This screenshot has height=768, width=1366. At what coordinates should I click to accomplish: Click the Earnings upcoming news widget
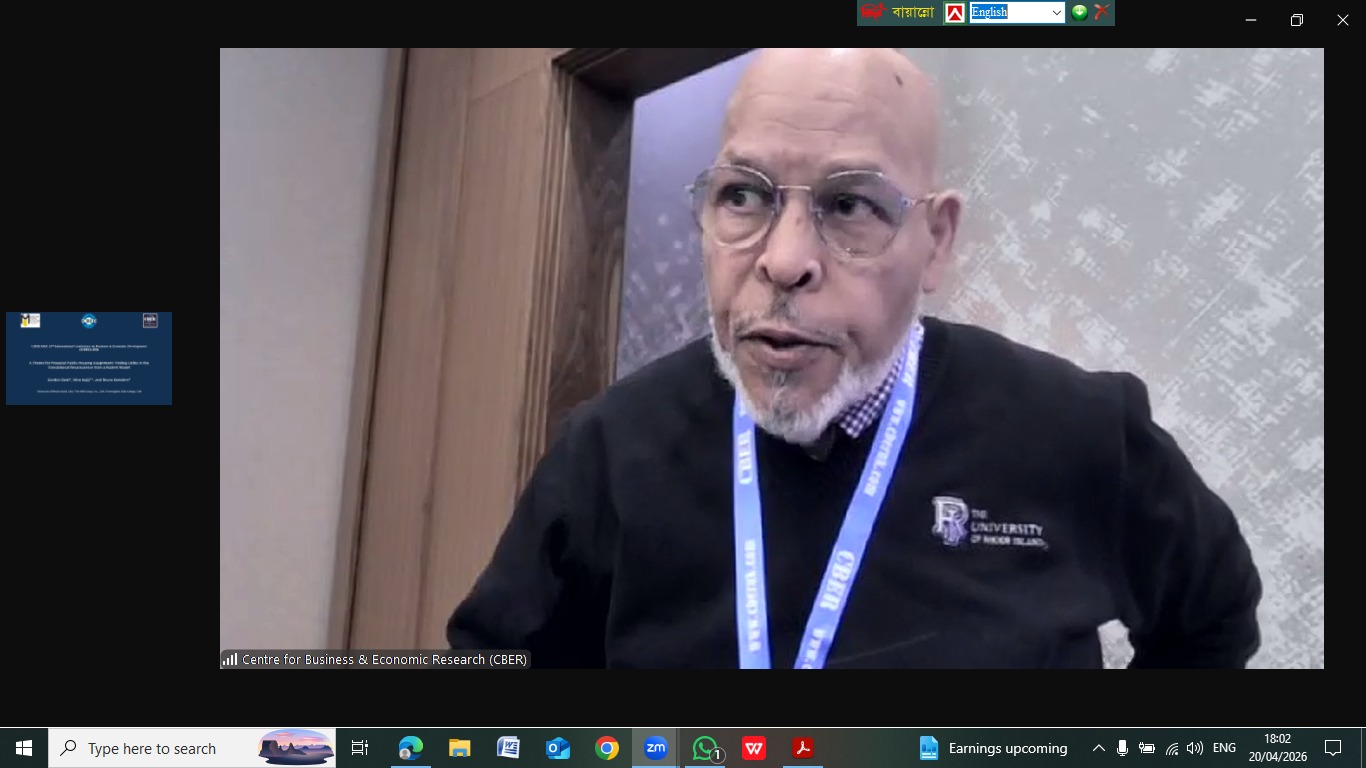pos(993,748)
